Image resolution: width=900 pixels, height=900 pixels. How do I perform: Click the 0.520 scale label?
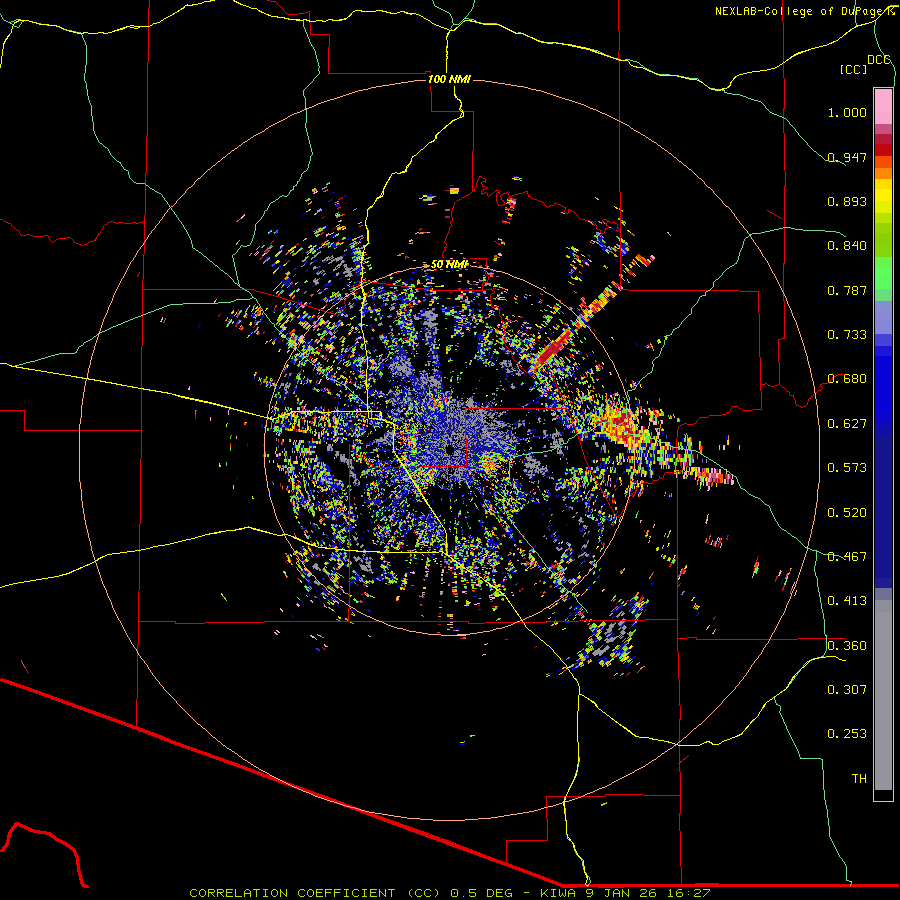847,513
